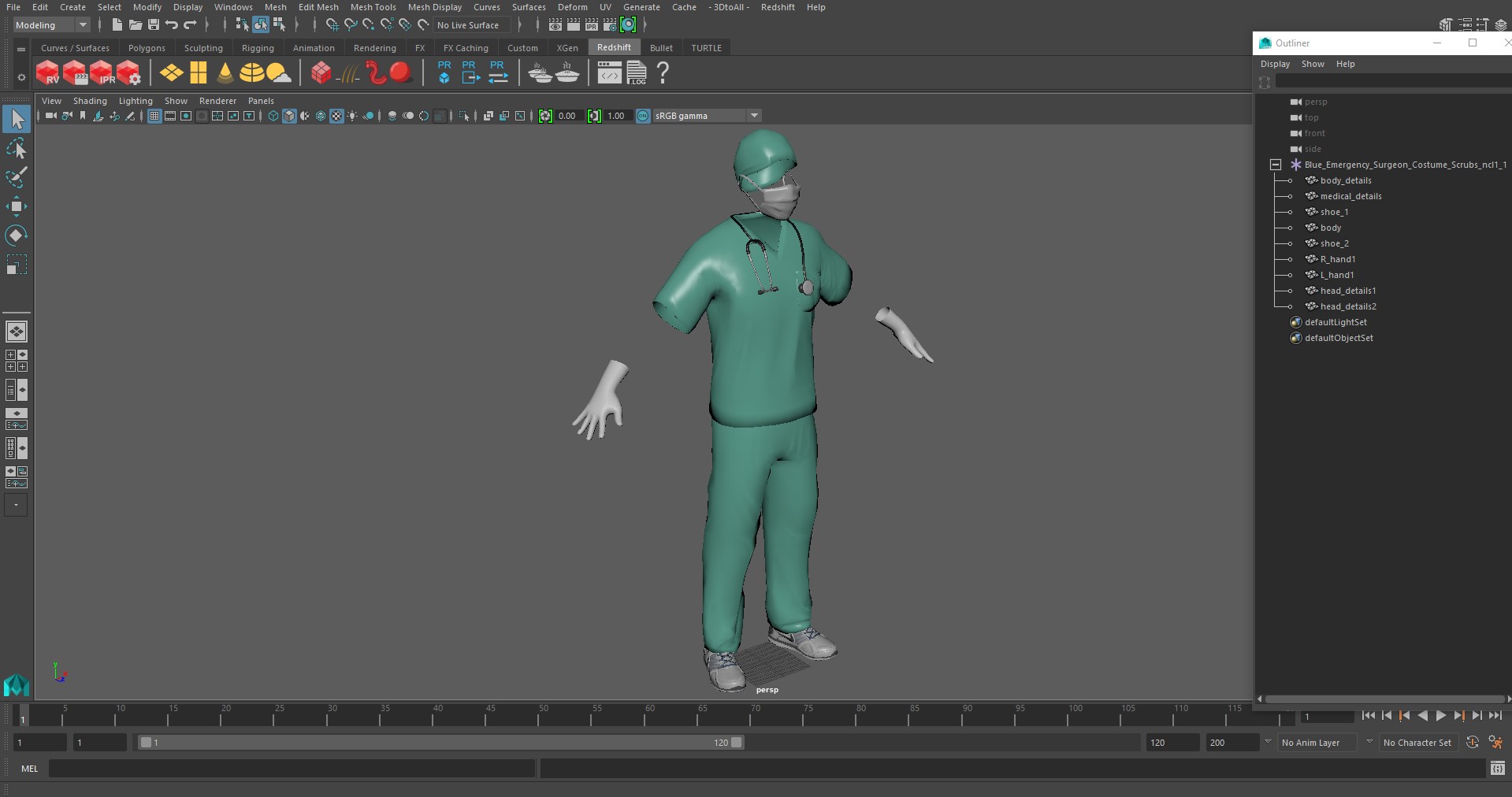
Task: Toggle isolate select in viewport toolbar
Action: pyautogui.click(x=464, y=116)
